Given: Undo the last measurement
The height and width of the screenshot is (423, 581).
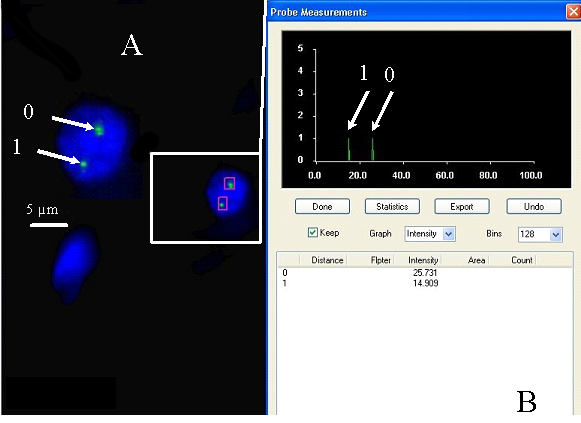Looking at the screenshot, I should 534,206.
